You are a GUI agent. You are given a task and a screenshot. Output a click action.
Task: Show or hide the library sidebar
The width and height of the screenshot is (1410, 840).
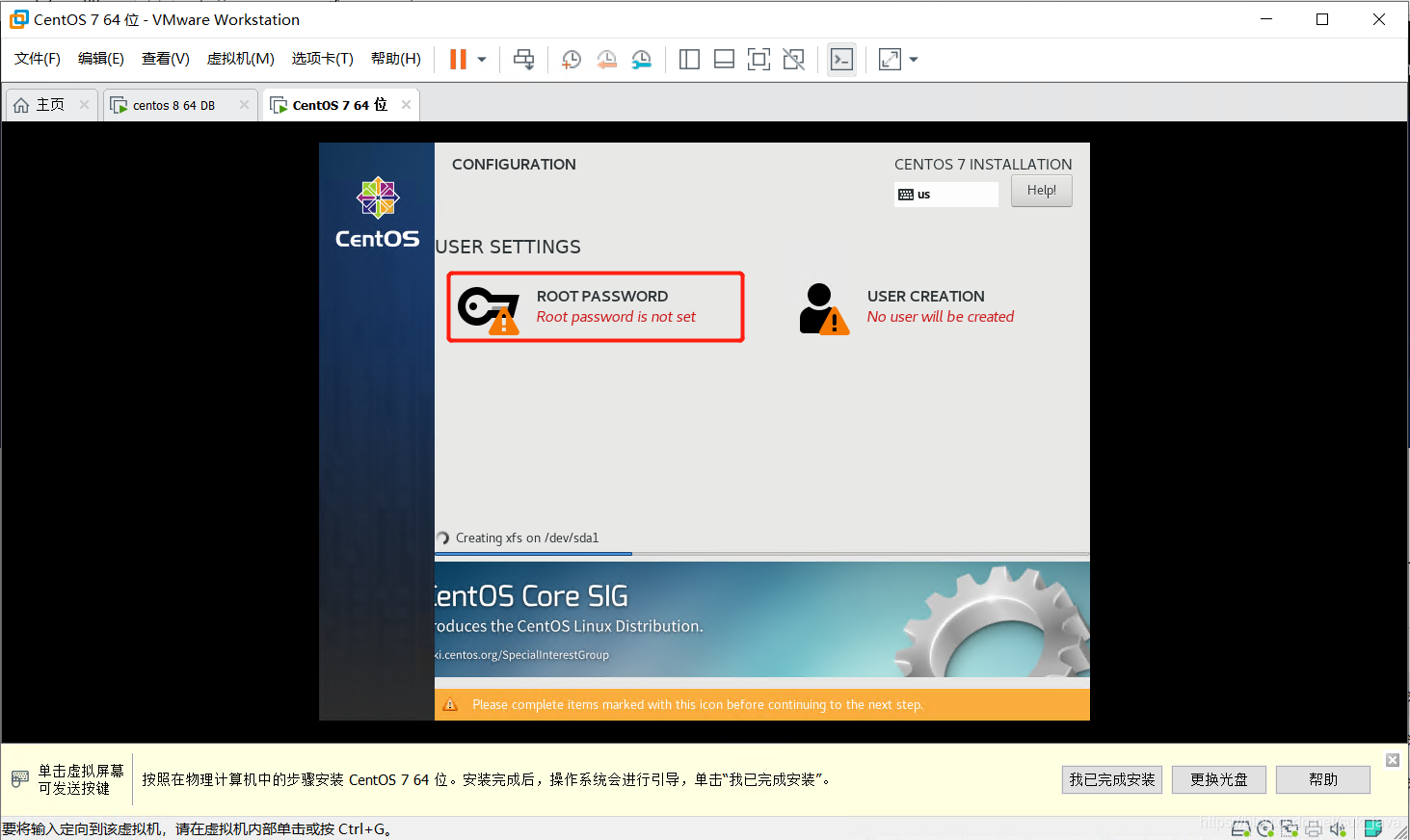(689, 60)
